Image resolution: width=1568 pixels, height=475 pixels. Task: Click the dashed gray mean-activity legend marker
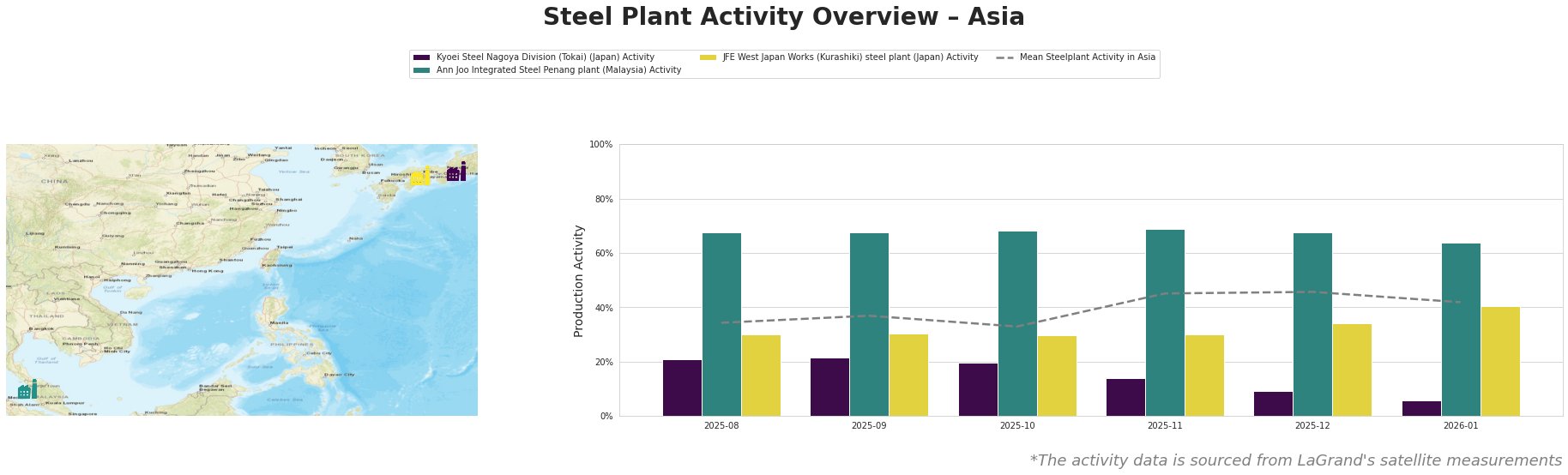[x=1004, y=57]
